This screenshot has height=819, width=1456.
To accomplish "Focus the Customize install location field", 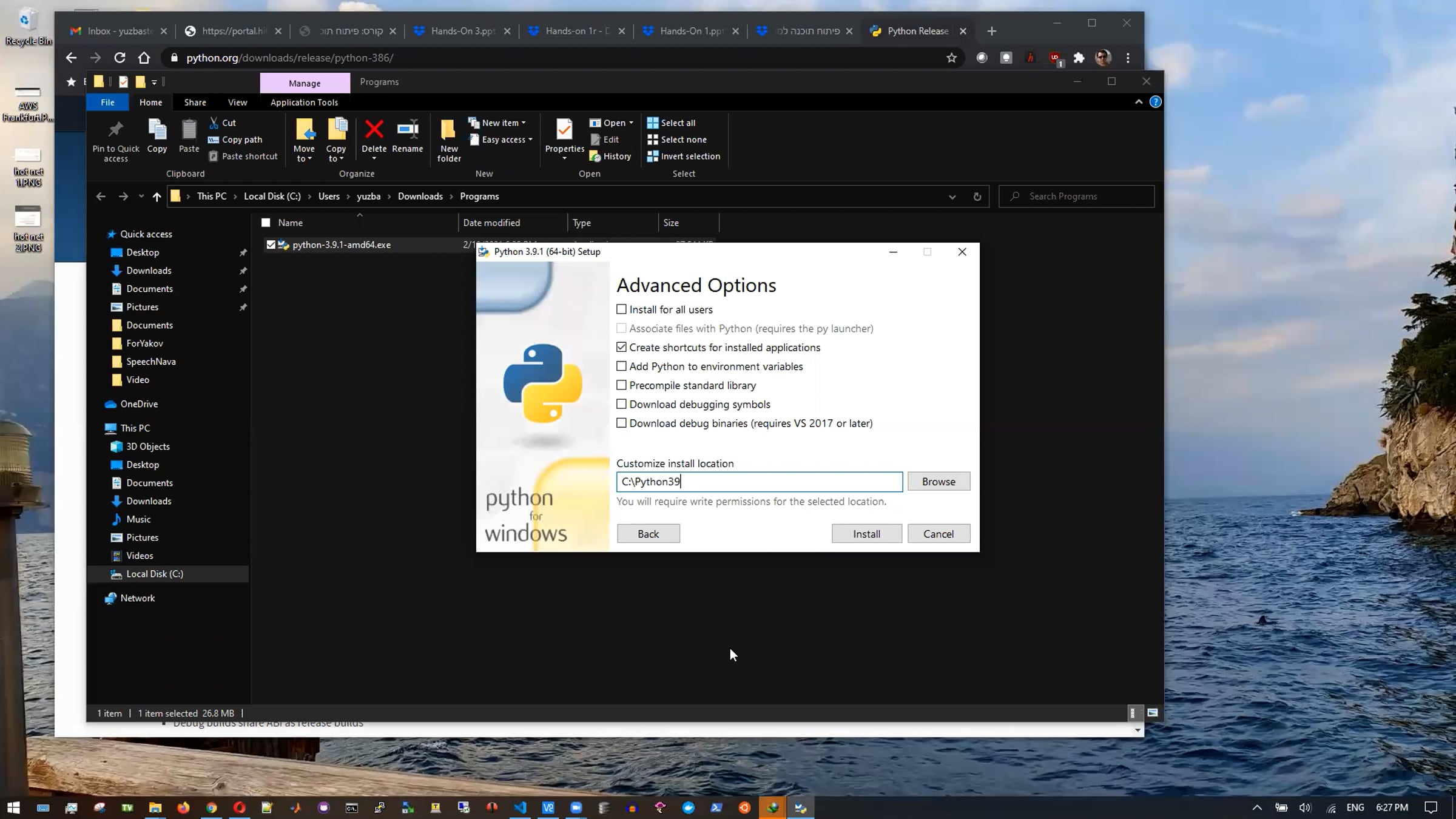I will point(760,482).
